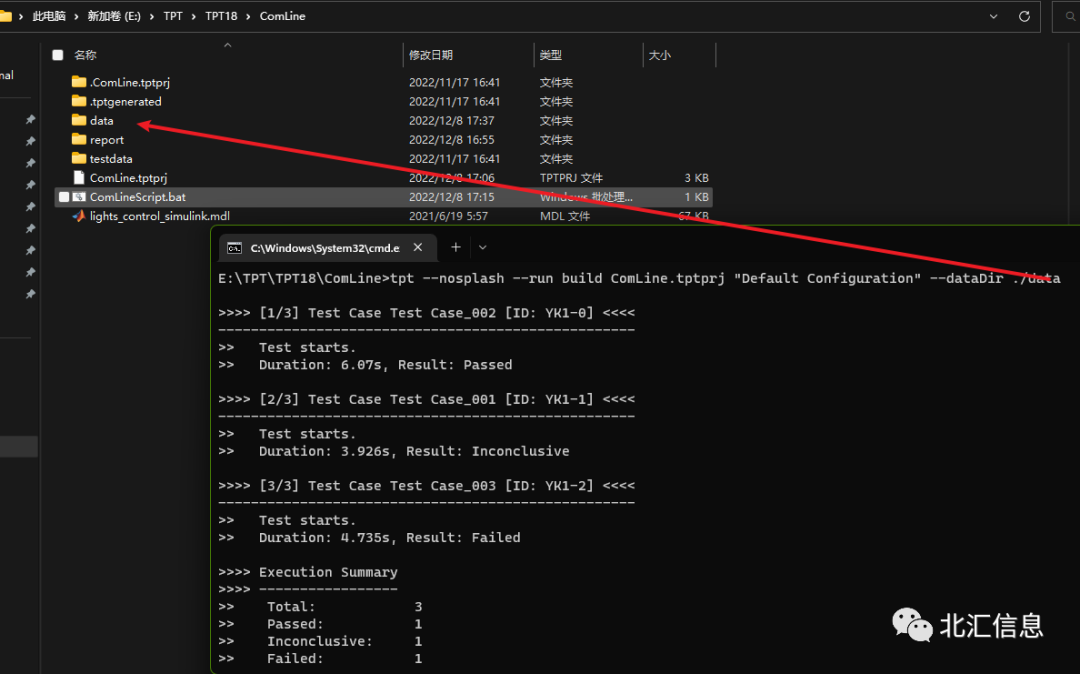1080x674 pixels.
Task: Select the testdata folder name
Action: [111, 158]
